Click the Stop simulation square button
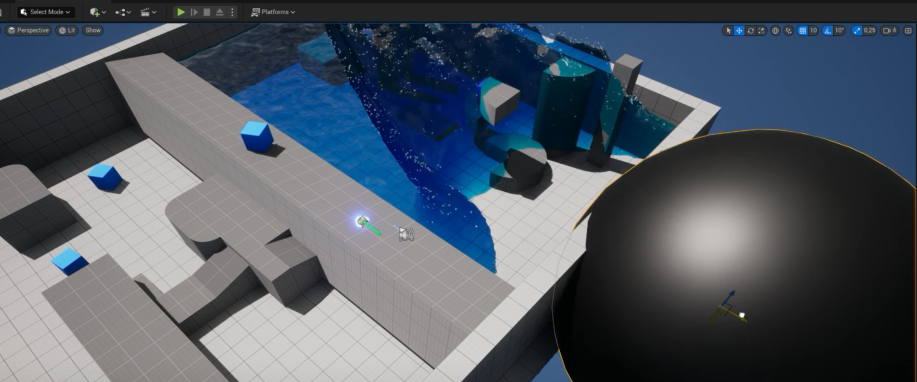 coord(207,12)
